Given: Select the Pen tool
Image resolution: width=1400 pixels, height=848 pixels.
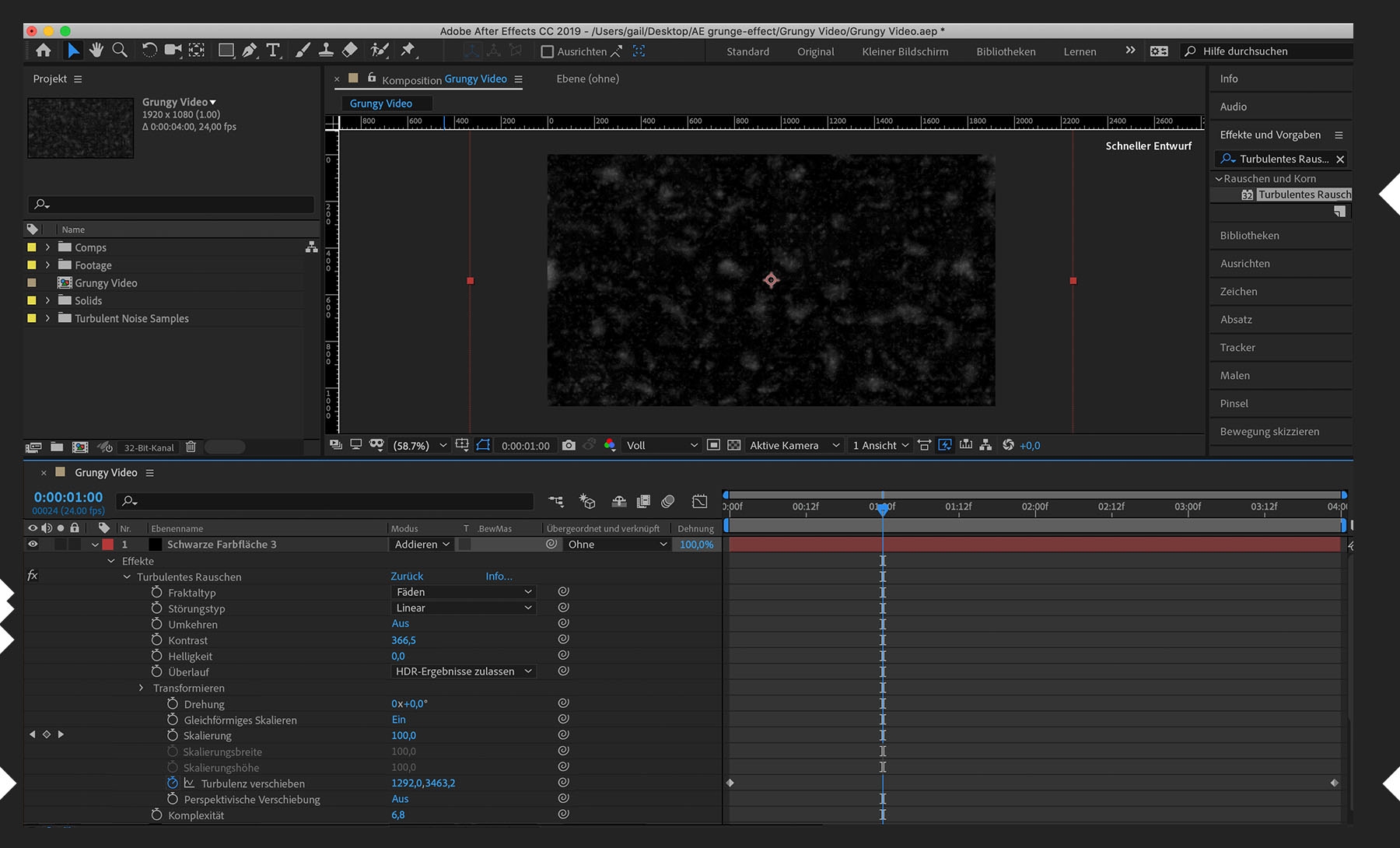Looking at the screenshot, I should click(250, 51).
